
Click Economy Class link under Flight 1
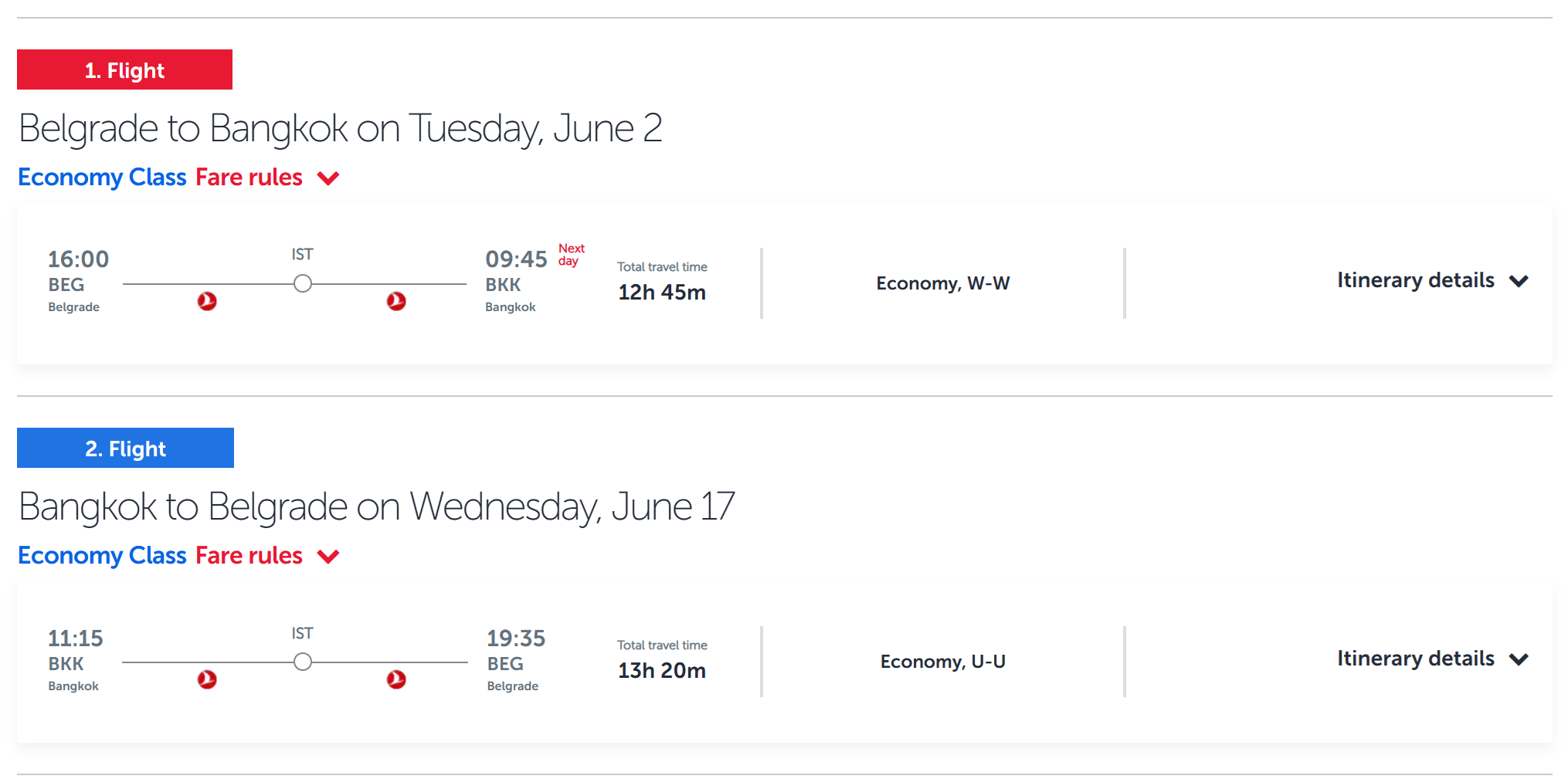102,177
